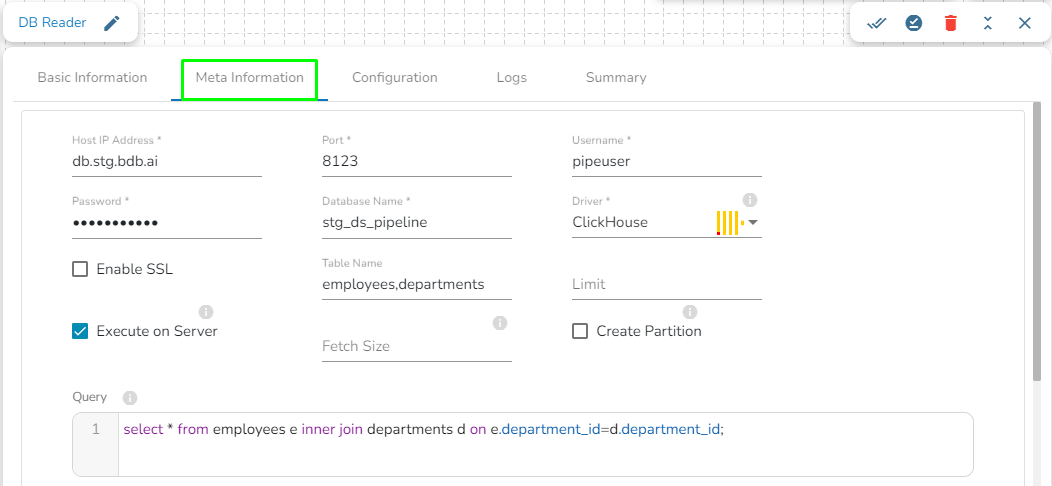View the Summary tab

click(x=616, y=77)
